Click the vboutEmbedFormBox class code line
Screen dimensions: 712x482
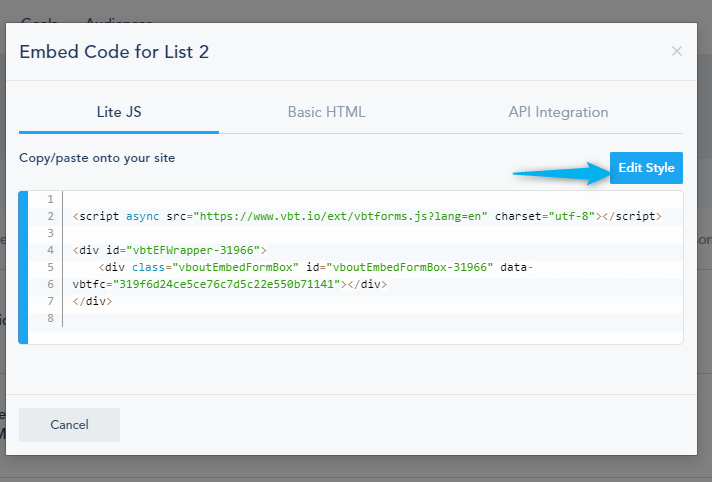point(316,267)
